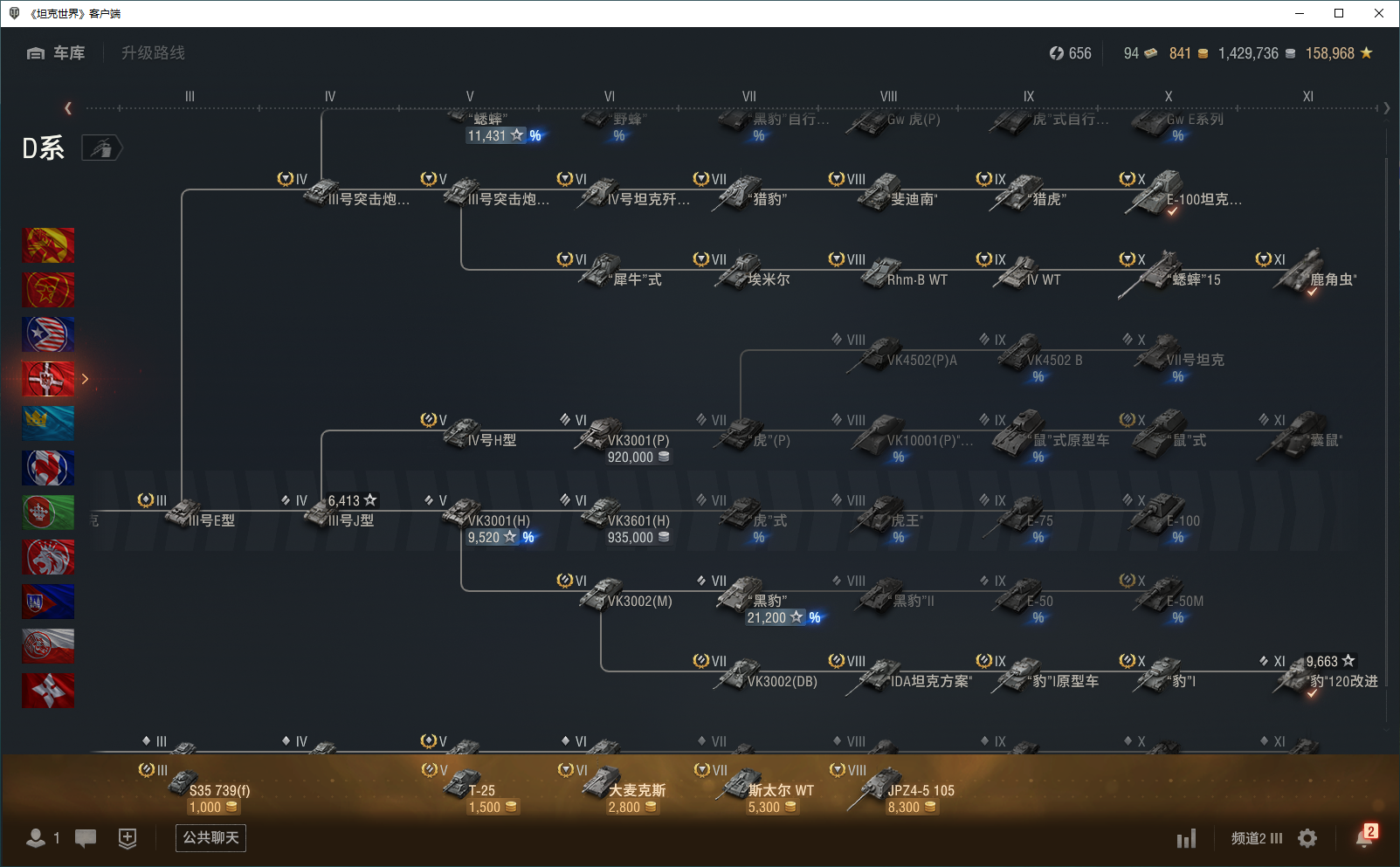Open the settings gear icon

pyautogui.click(x=1307, y=838)
